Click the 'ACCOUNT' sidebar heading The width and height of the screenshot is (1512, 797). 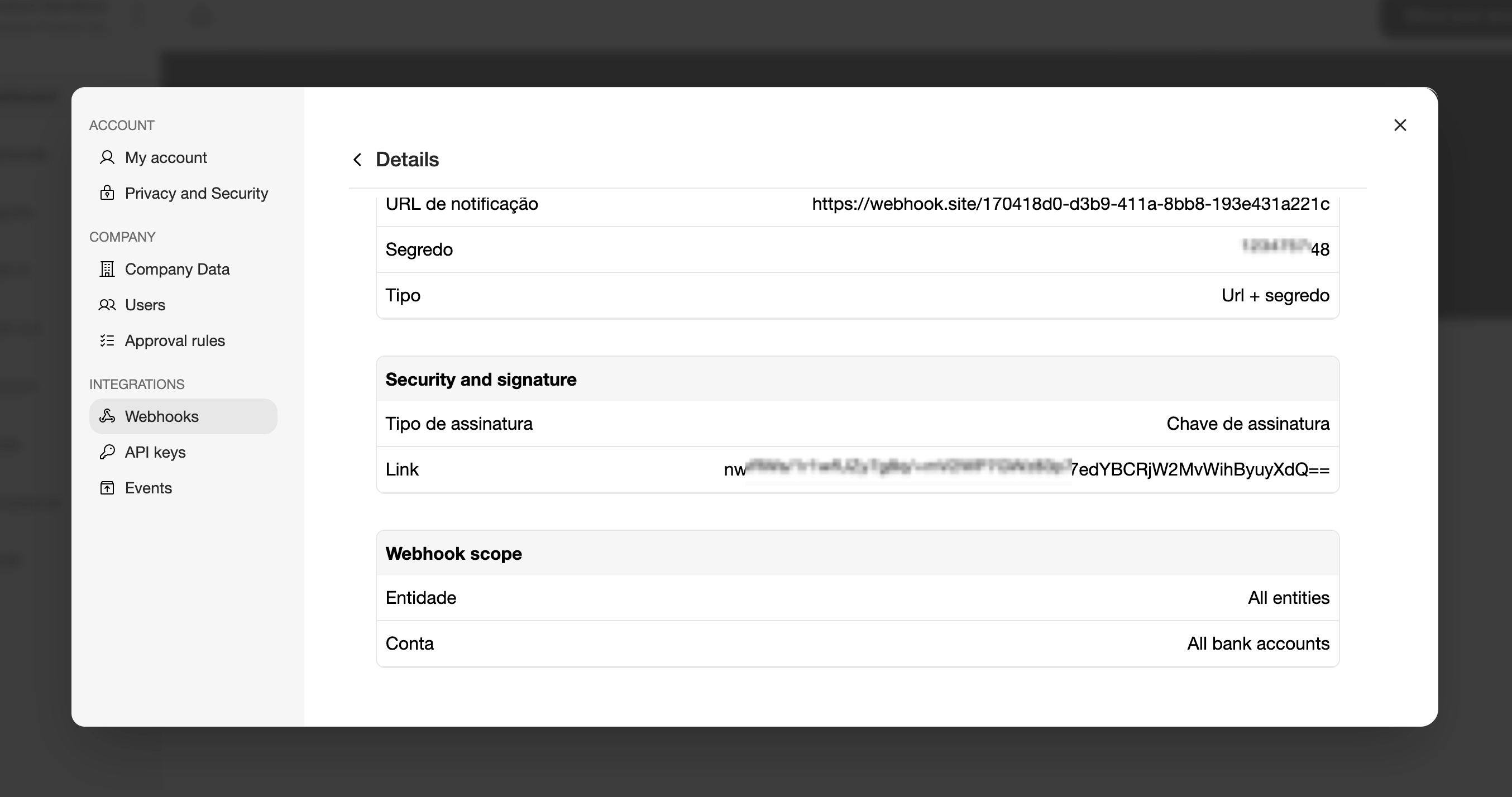click(x=122, y=126)
